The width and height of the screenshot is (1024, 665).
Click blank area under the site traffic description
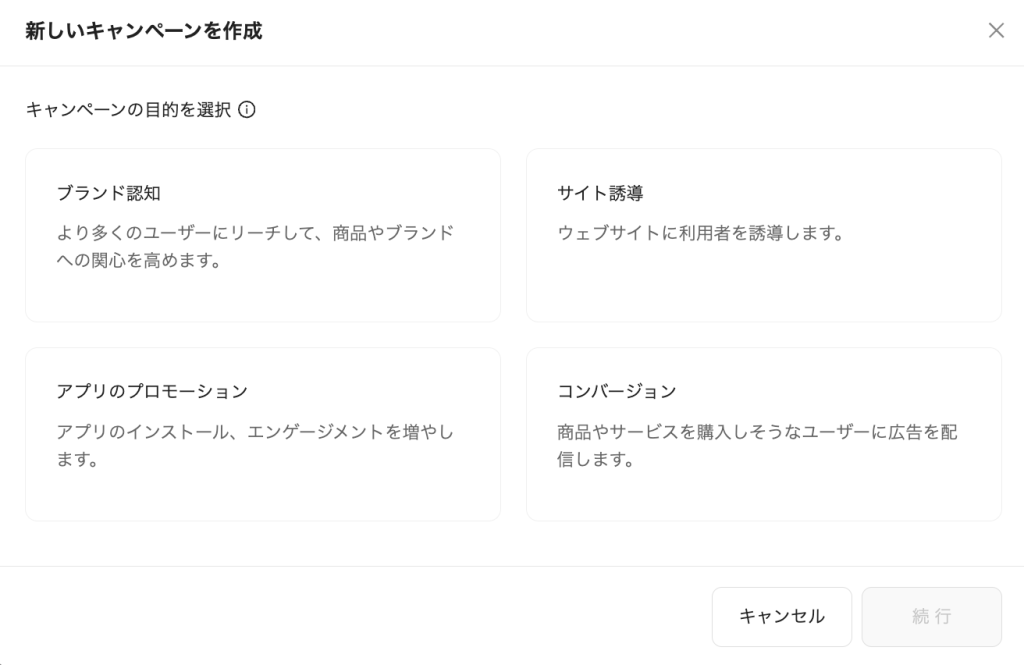[x=763, y=285]
